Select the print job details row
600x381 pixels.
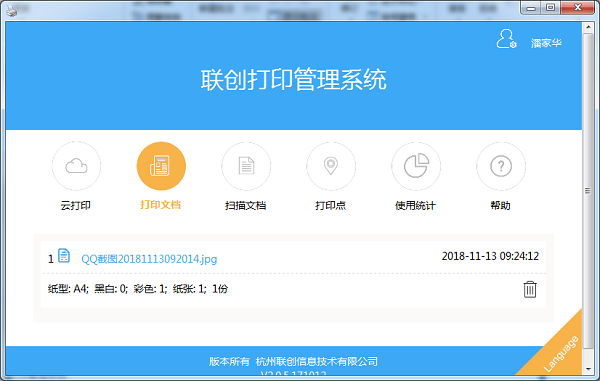point(293,289)
